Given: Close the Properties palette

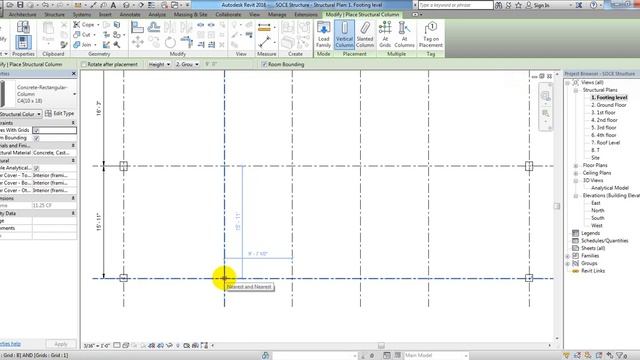Looking at the screenshot, I should [74, 73].
